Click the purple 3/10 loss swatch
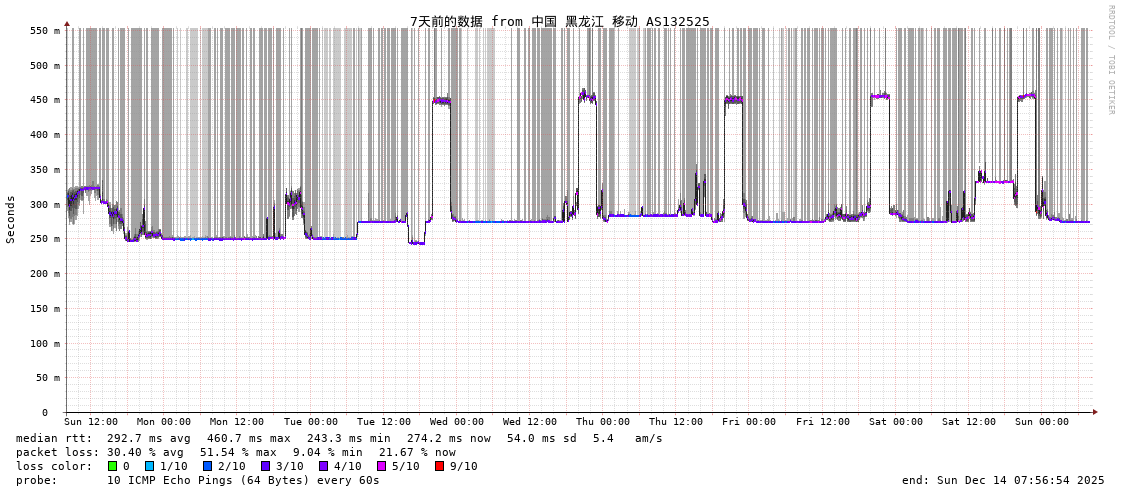Image resolution: width=1121 pixels, height=494 pixels. tap(265, 466)
